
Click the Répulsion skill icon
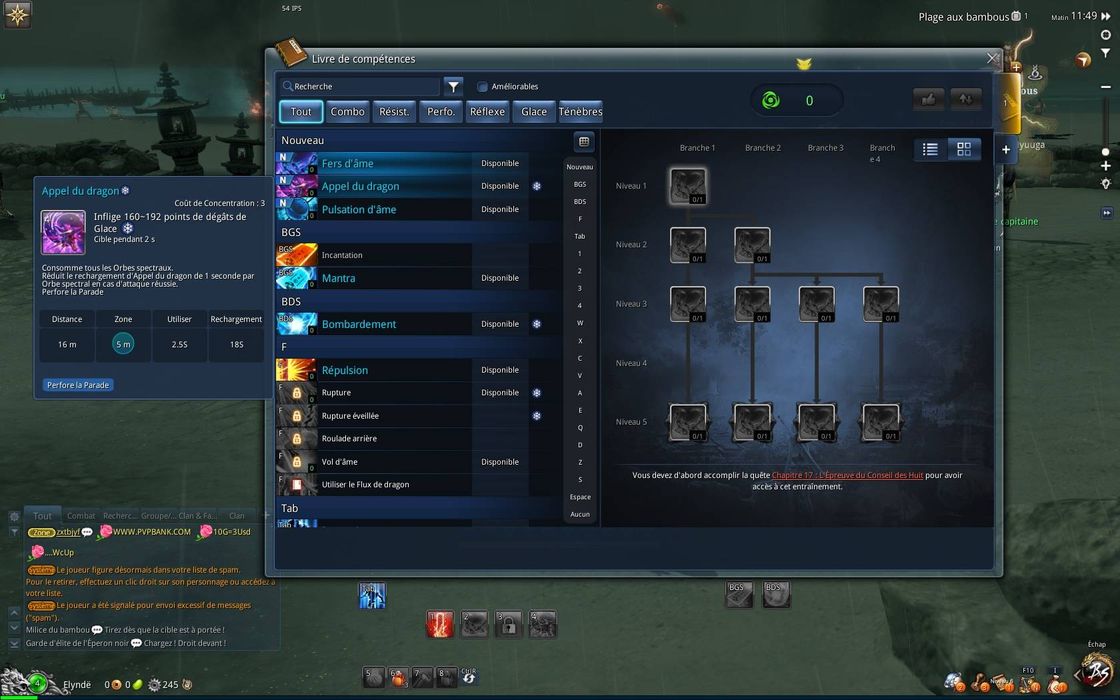[x=297, y=370]
